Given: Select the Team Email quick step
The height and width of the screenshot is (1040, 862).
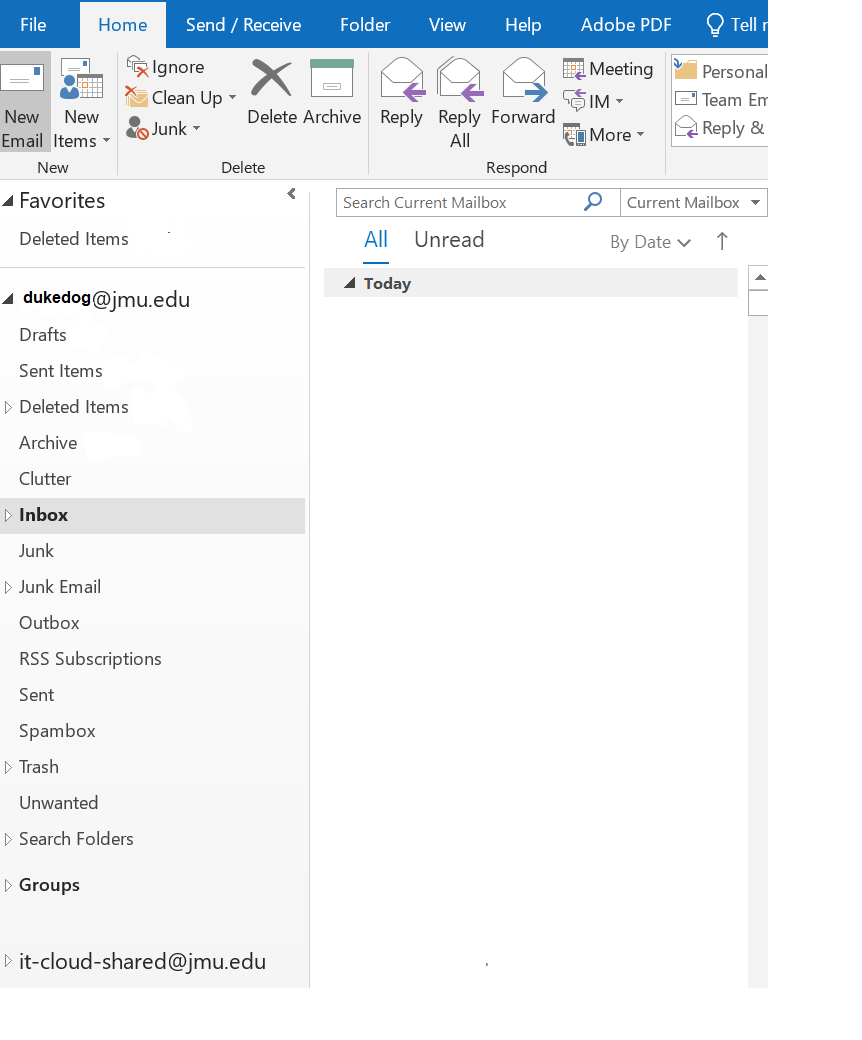Looking at the screenshot, I should (721, 99).
